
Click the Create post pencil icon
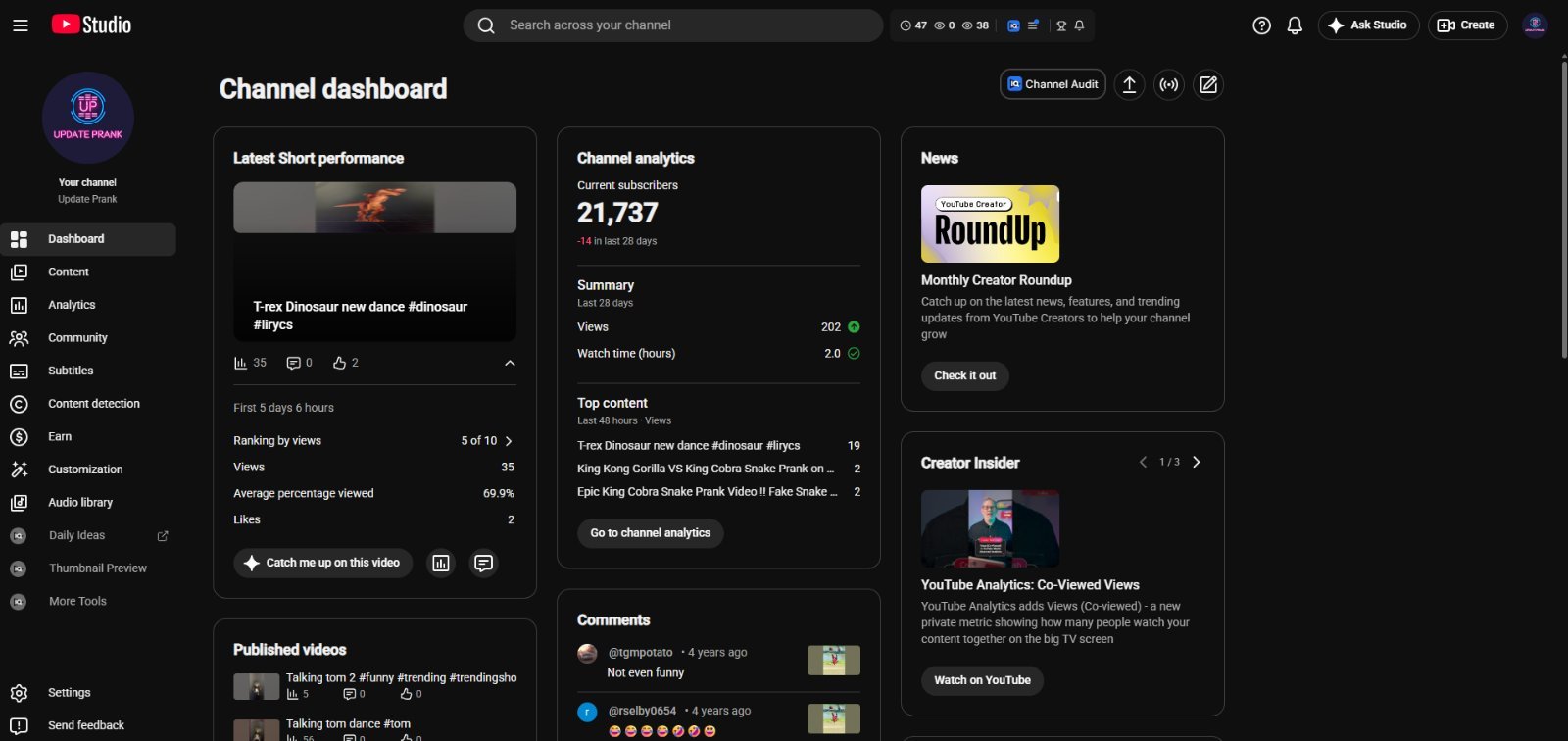1208,84
